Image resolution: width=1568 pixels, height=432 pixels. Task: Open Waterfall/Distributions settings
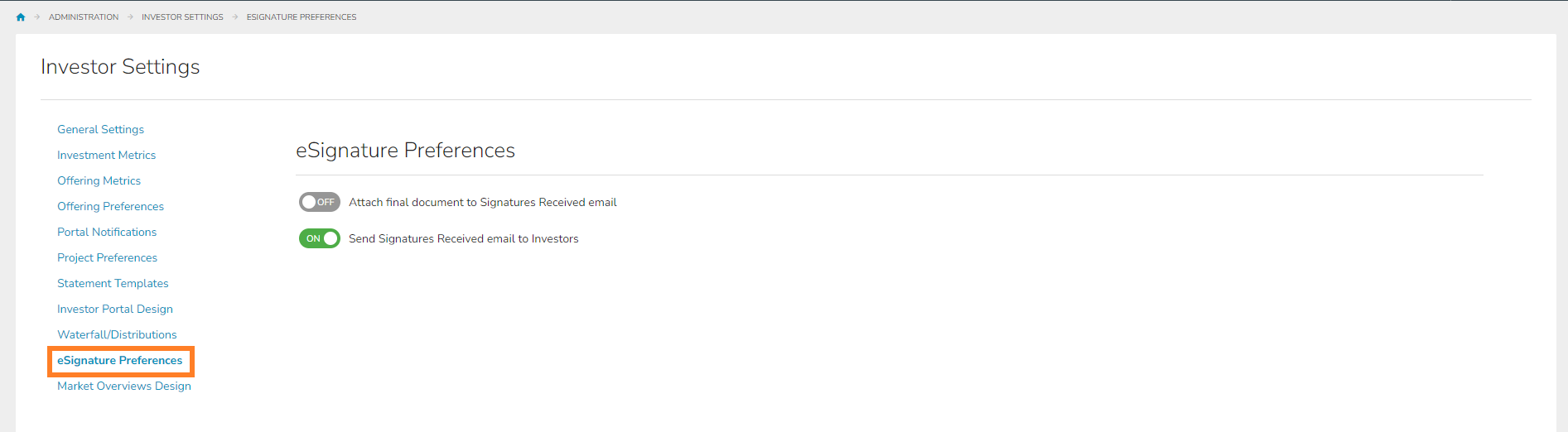pos(117,334)
